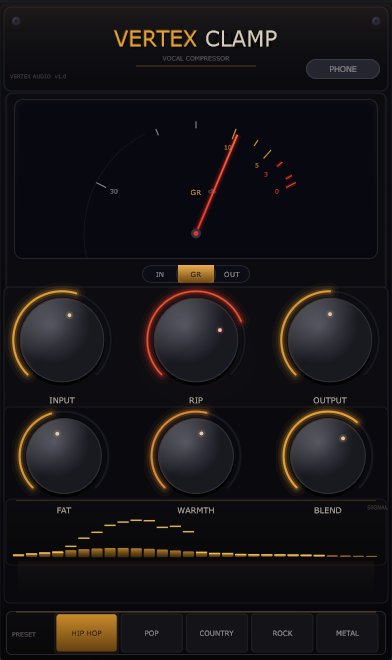The image size is (392, 660).
Task: Click the VOCAL COMPRESSOR subtitle
Action: [196, 59]
